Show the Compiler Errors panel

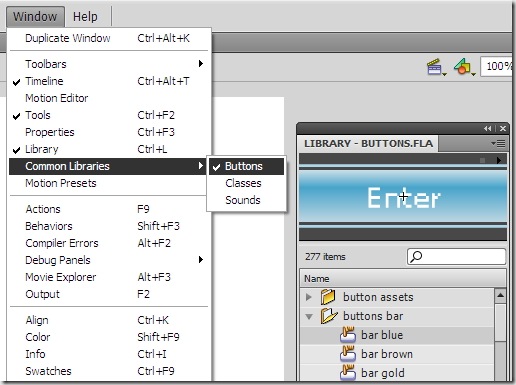[x=109, y=243]
